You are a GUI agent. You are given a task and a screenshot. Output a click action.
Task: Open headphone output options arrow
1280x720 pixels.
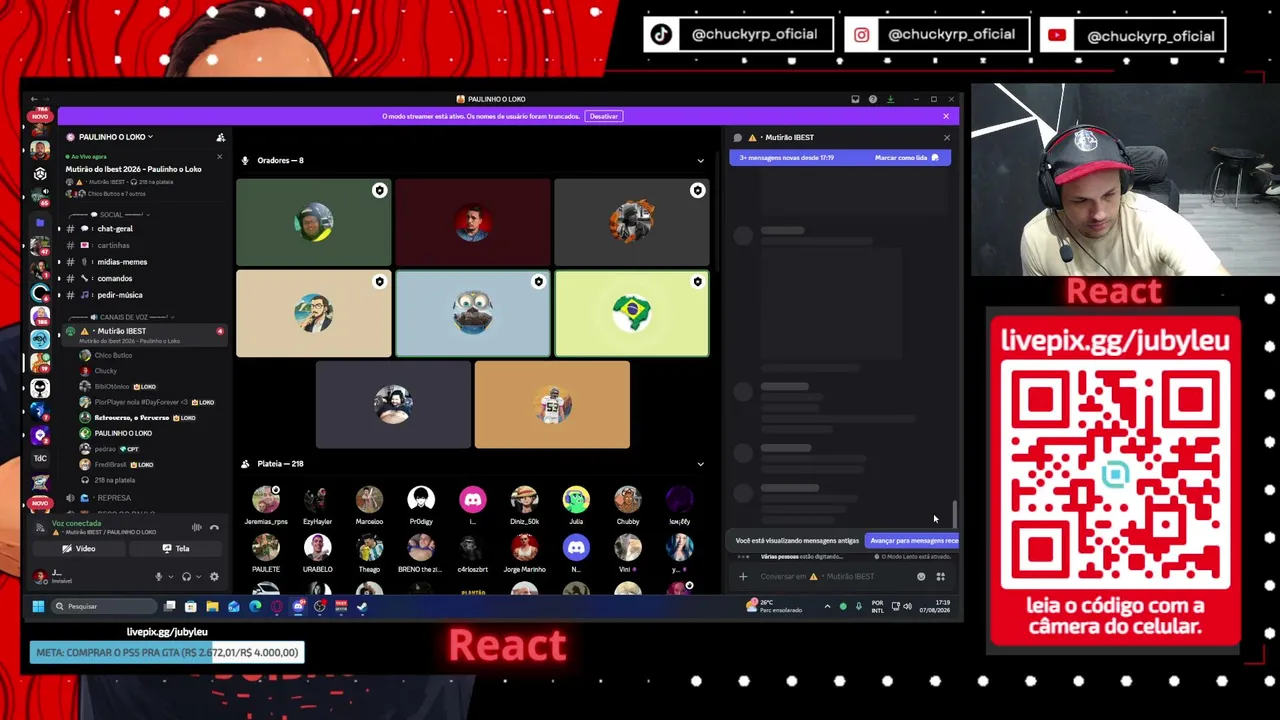point(198,577)
